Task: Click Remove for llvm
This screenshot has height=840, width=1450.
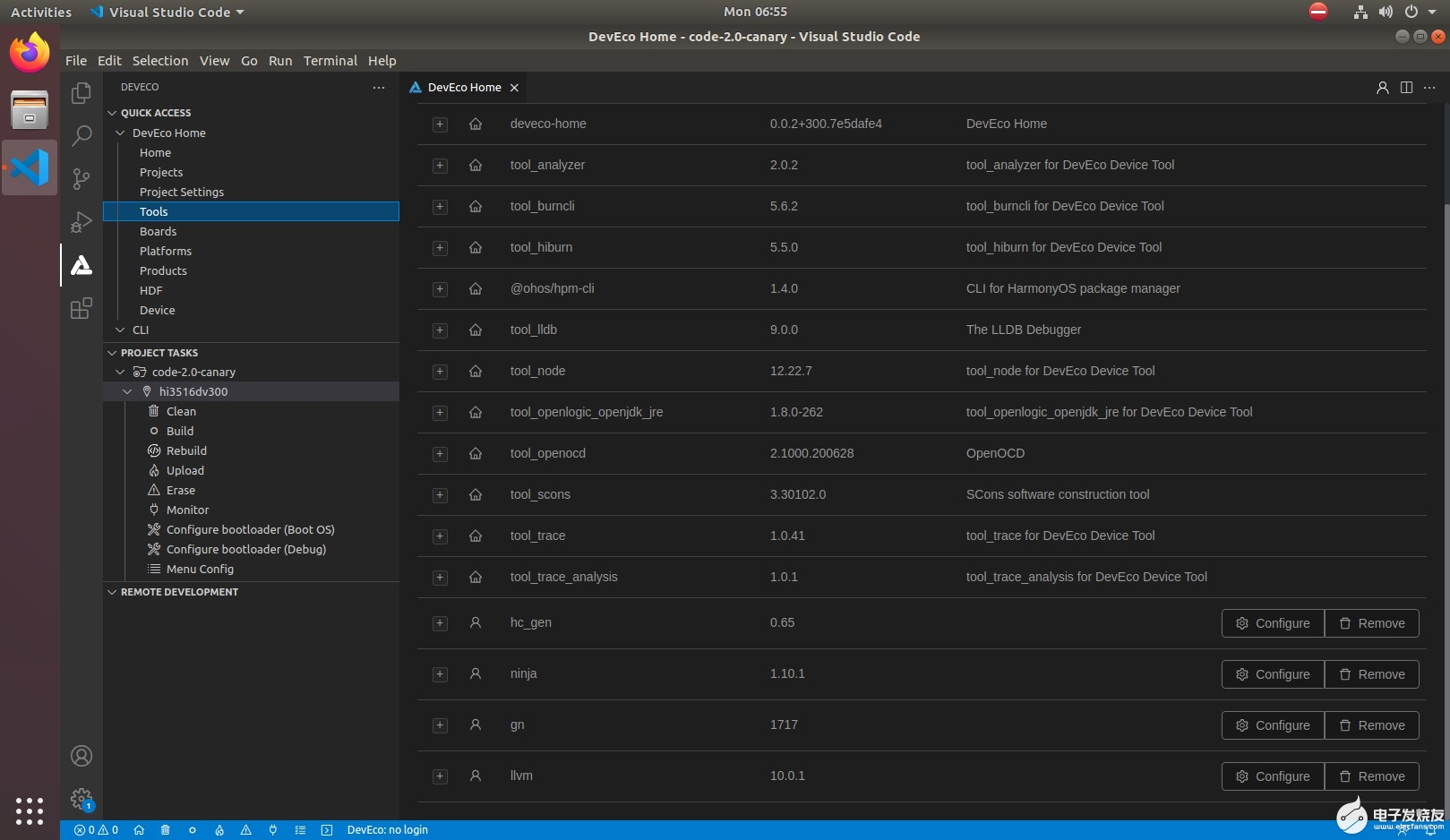Action: (1371, 776)
